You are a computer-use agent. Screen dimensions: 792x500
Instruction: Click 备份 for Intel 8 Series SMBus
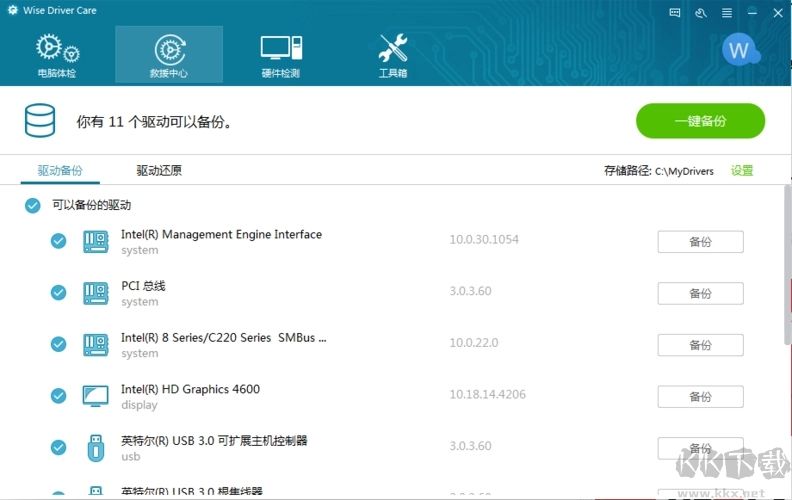click(x=701, y=345)
